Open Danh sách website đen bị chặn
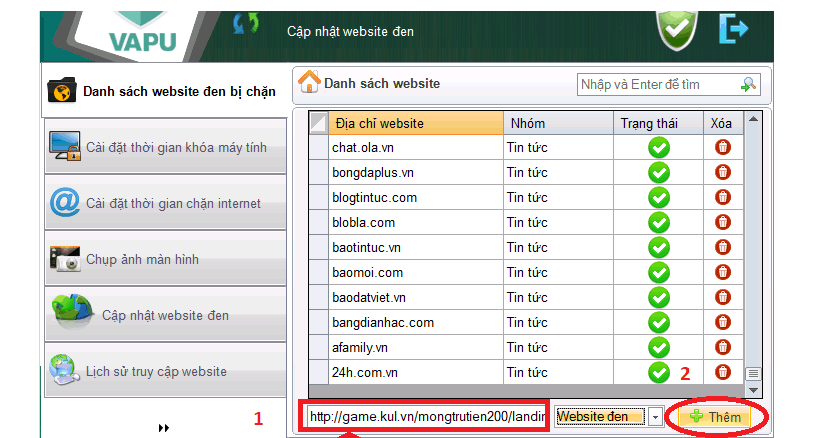 164,91
